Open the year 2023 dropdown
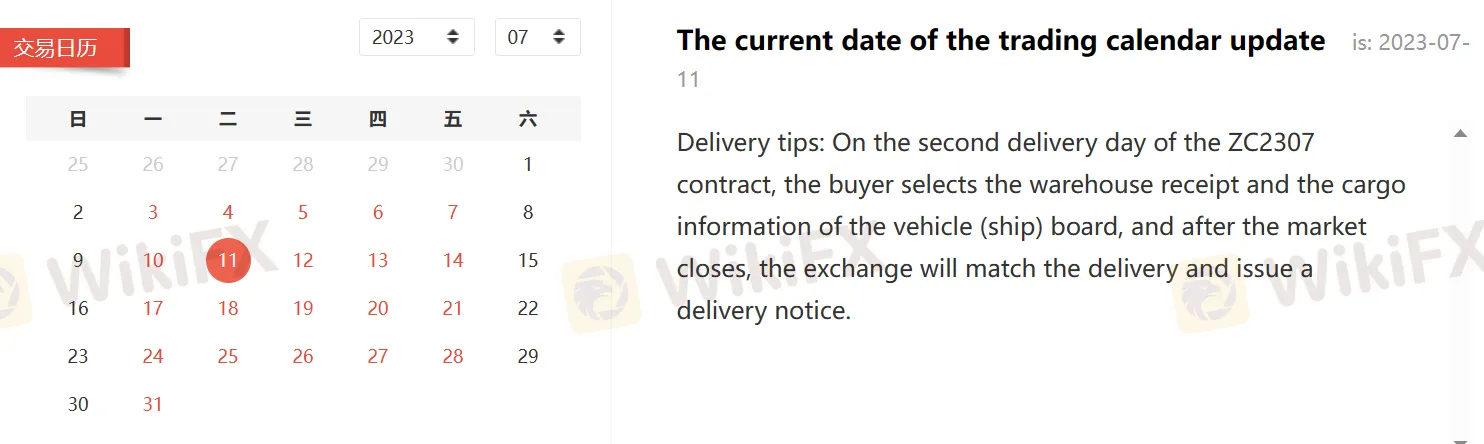Screen dimensions: 1484x444 (416, 38)
